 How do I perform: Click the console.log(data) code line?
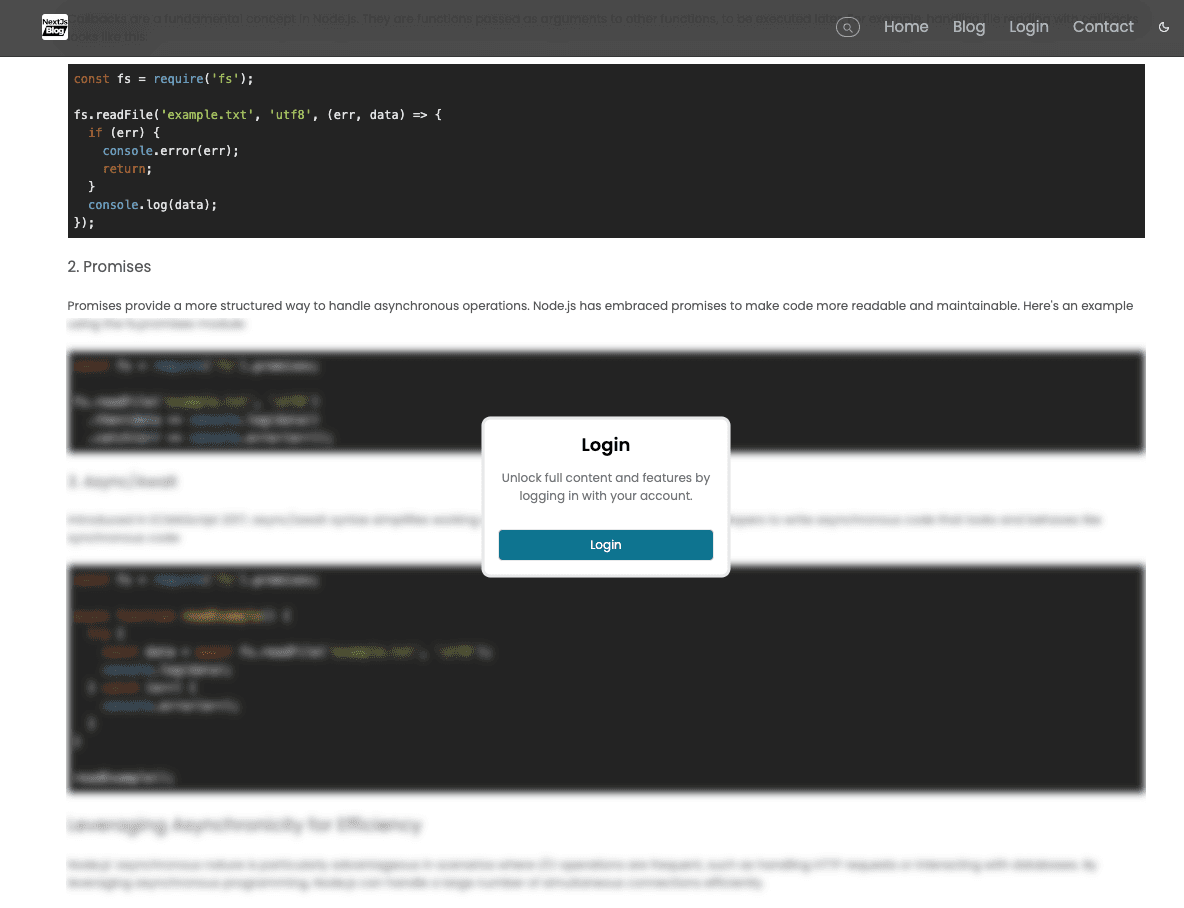[x=153, y=205]
